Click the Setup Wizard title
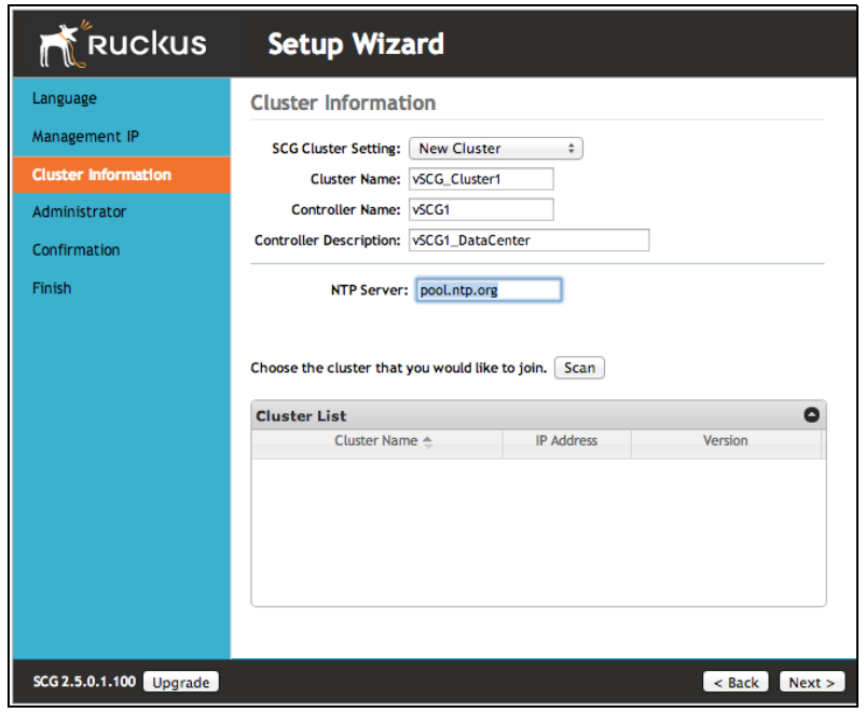The height and width of the screenshot is (712, 865). tap(356, 44)
